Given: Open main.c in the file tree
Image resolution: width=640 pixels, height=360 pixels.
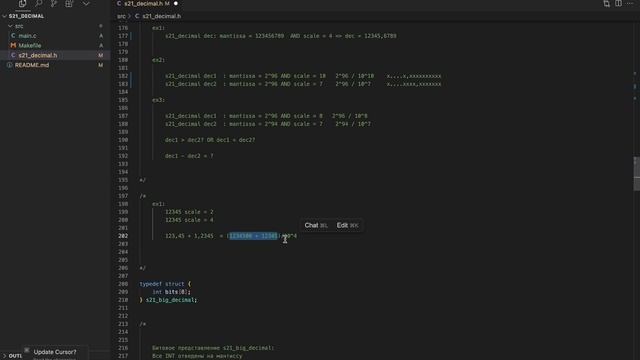Looking at the screenshot, I should pyautogui.click(x=27, y=36).
